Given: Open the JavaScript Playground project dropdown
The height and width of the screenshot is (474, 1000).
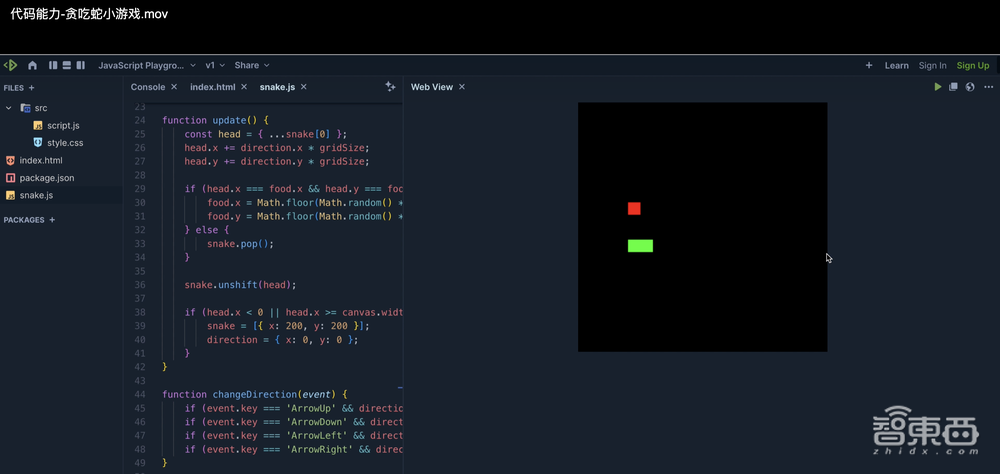Looking at the screenshot, I should click(147, 65).
